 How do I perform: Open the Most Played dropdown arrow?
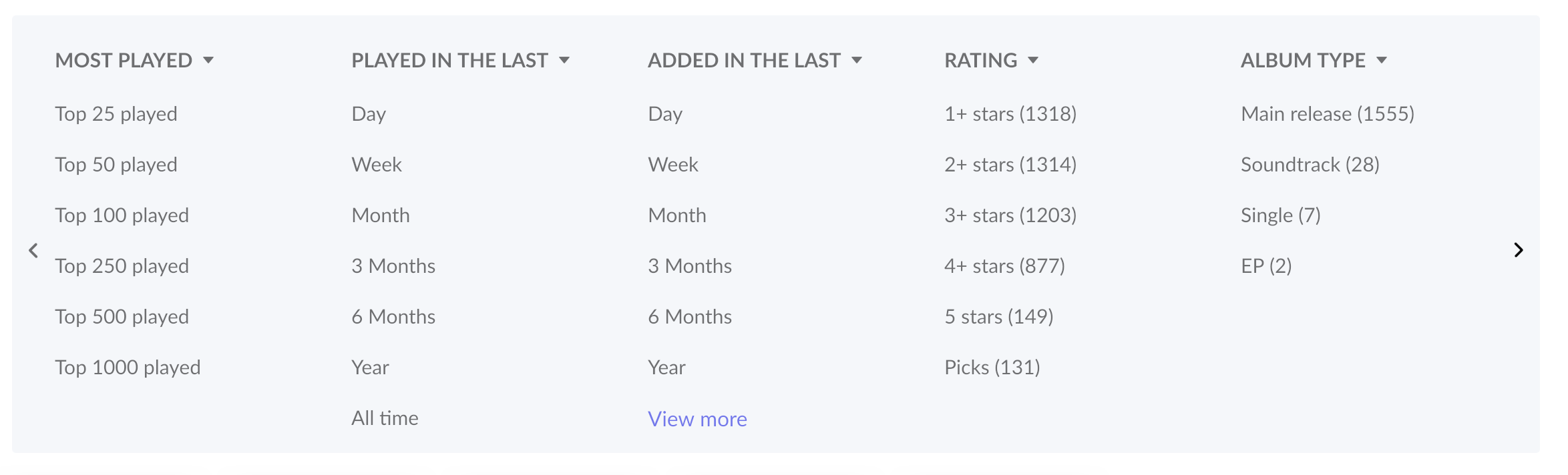pos(208,61)
